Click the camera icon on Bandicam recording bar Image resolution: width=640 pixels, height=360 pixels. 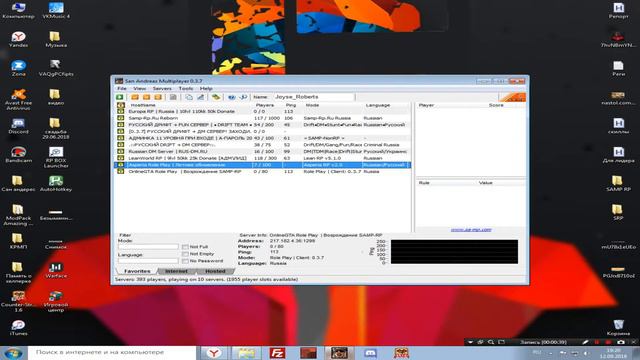pos(621,342)
